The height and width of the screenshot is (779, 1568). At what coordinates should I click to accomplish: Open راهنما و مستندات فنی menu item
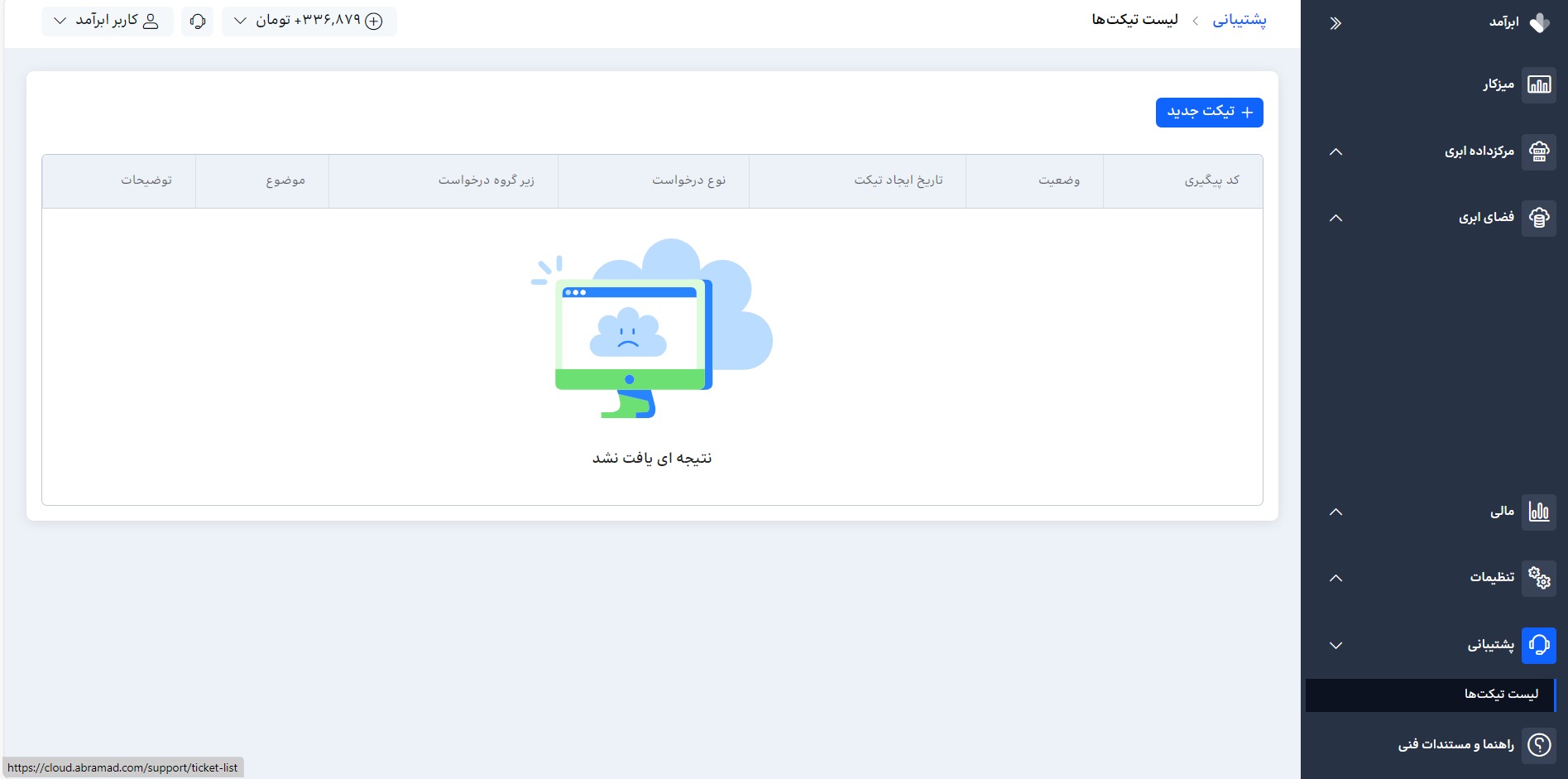(1456, 745)
